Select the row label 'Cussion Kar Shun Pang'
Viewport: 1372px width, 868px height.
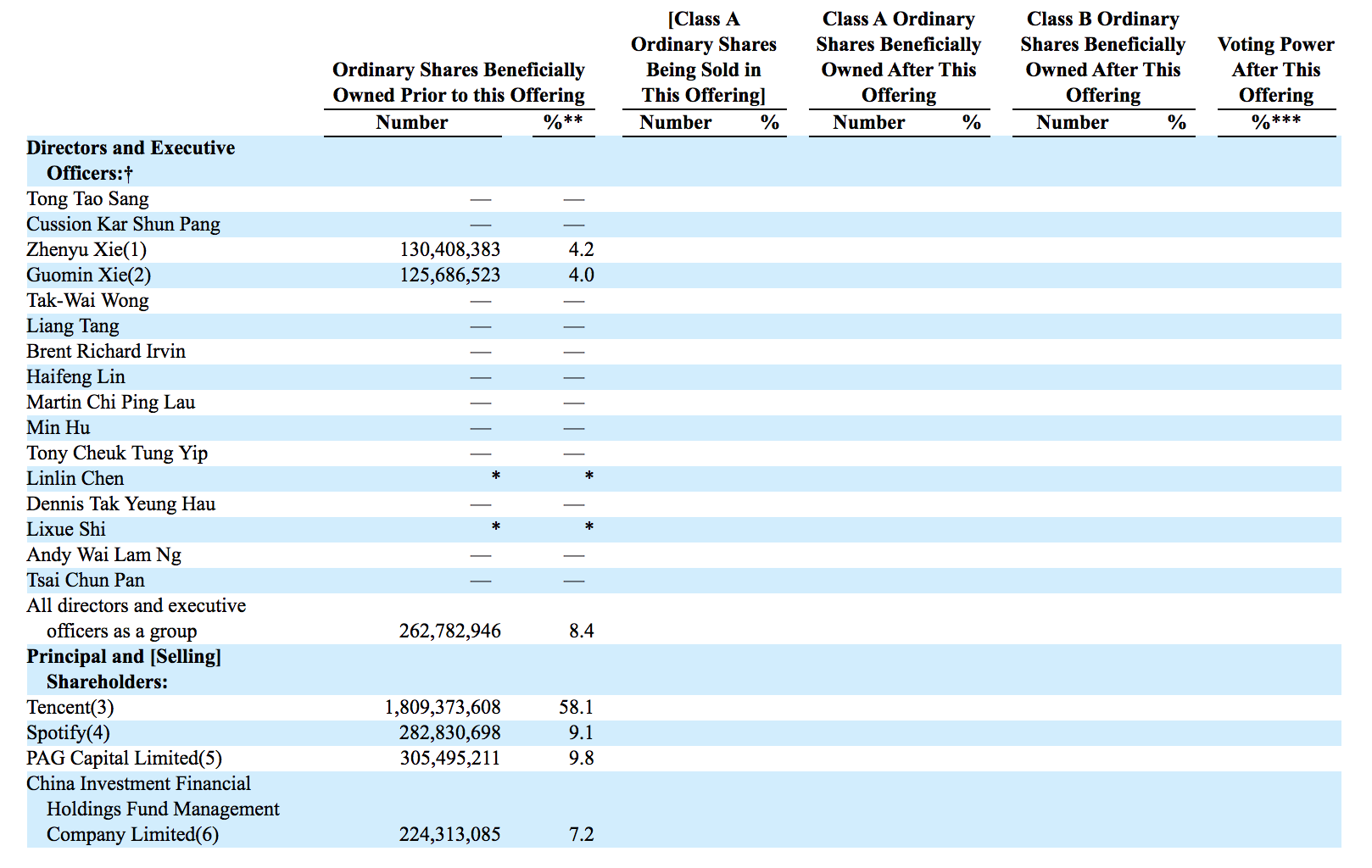[123, 225]
